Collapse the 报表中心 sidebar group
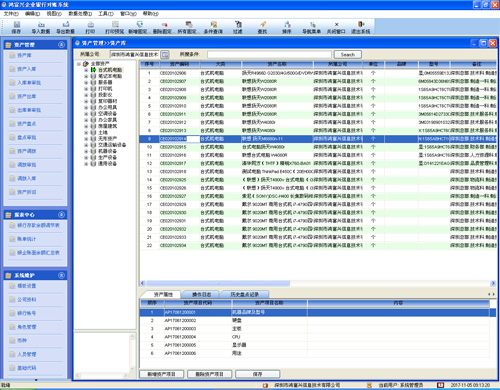This screenshot has width=500, height=390. [x=61, y=214]
